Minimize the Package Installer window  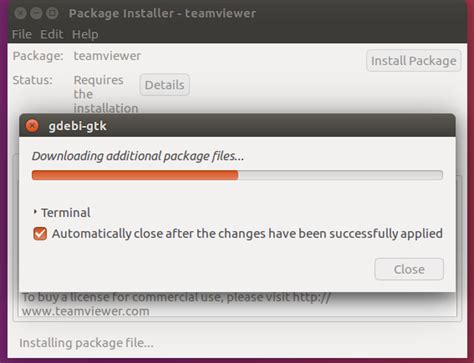36,13
